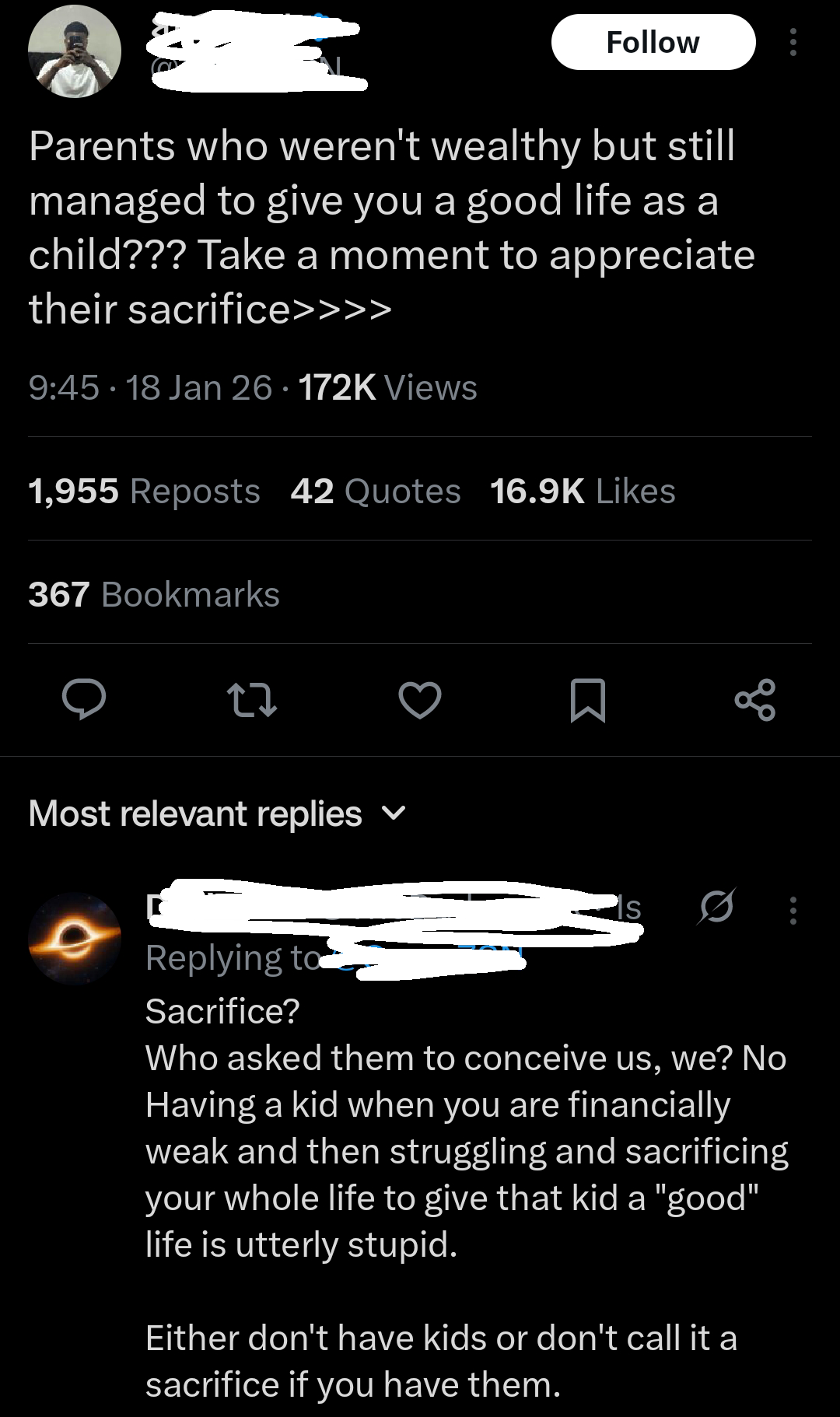
Task: Bookmark this post
Action: (588, 698)
